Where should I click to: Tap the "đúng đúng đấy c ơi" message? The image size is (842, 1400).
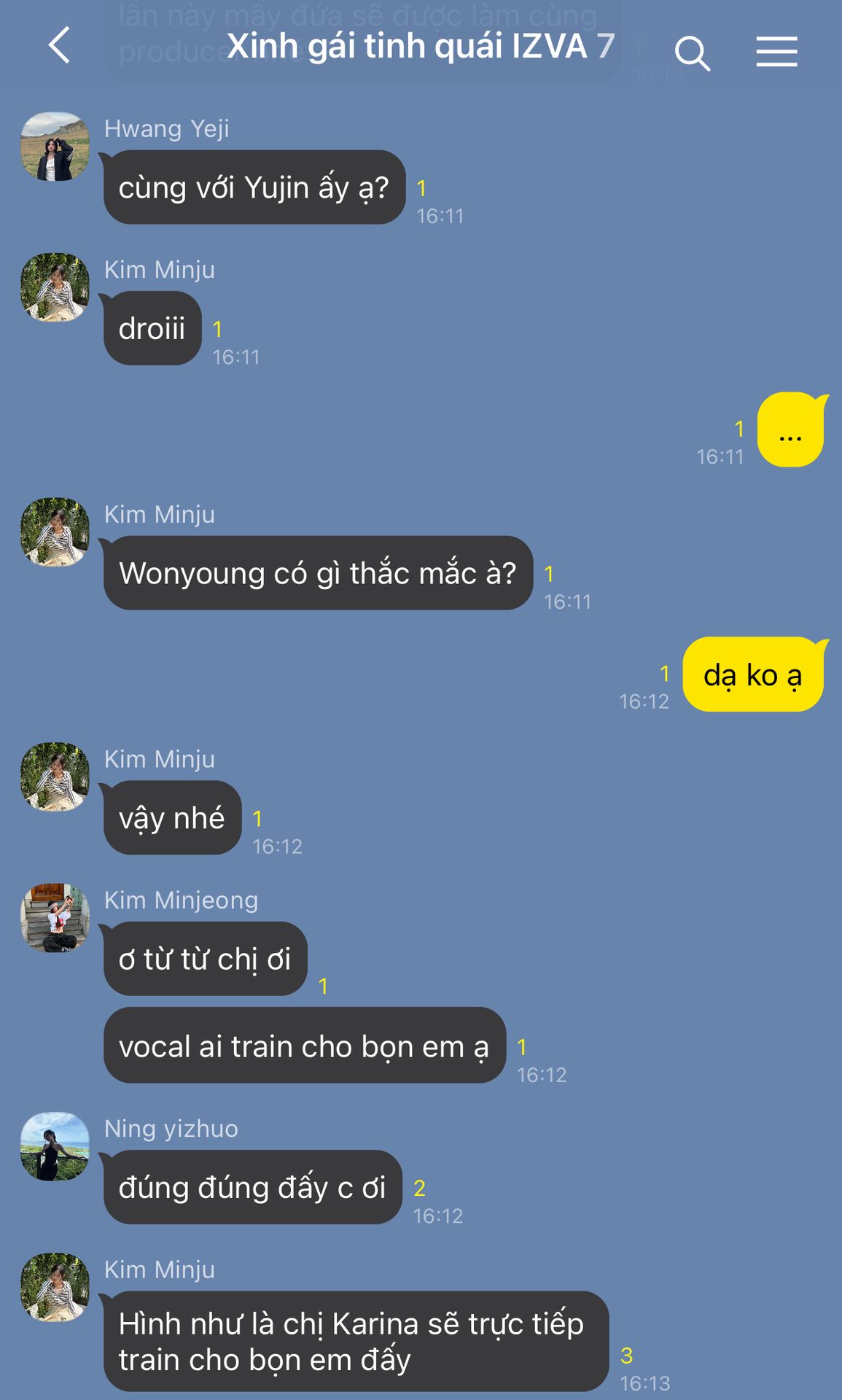[x=252, y=1187]
